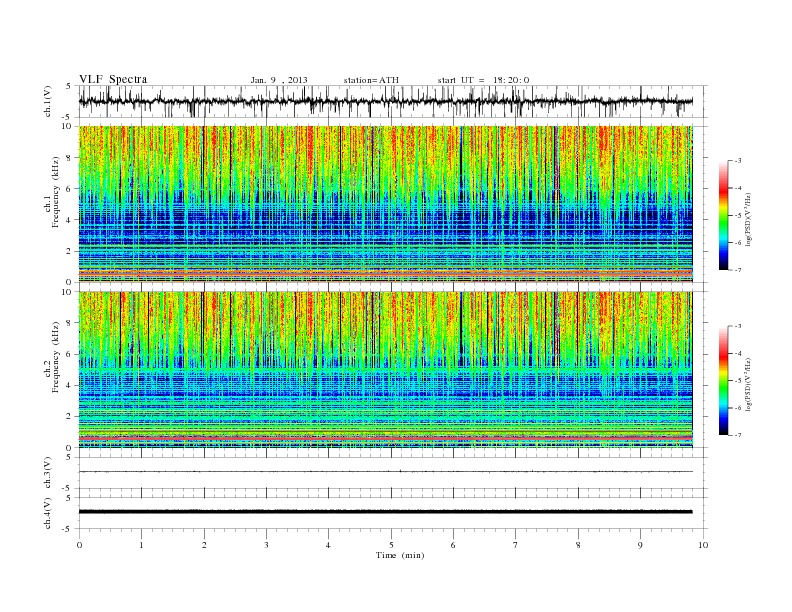
Task: Click the "8" kHz tick of ch.1 spectrogram
Action: (69, 158)
